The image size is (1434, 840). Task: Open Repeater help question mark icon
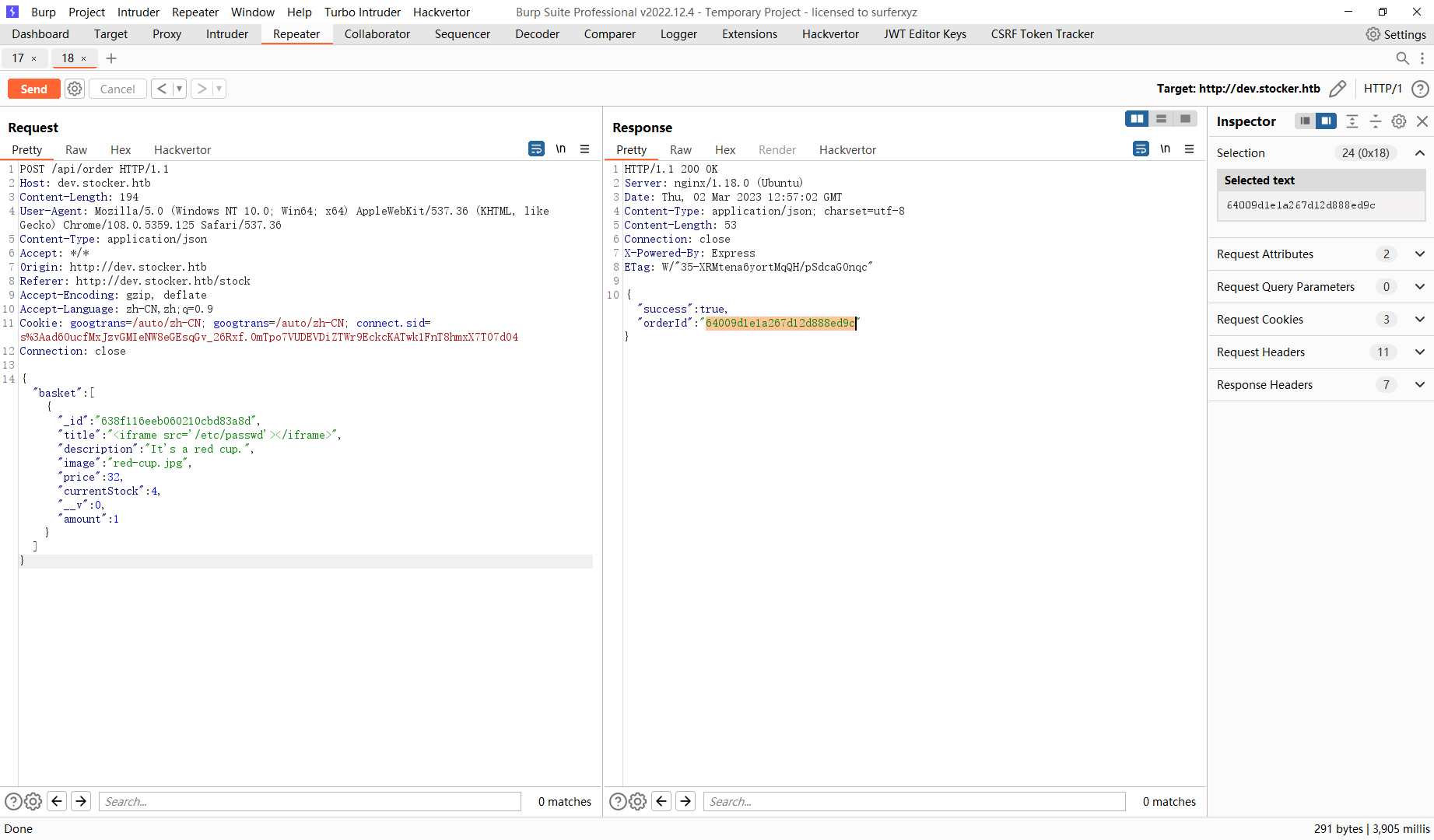tap(1420, 89)
